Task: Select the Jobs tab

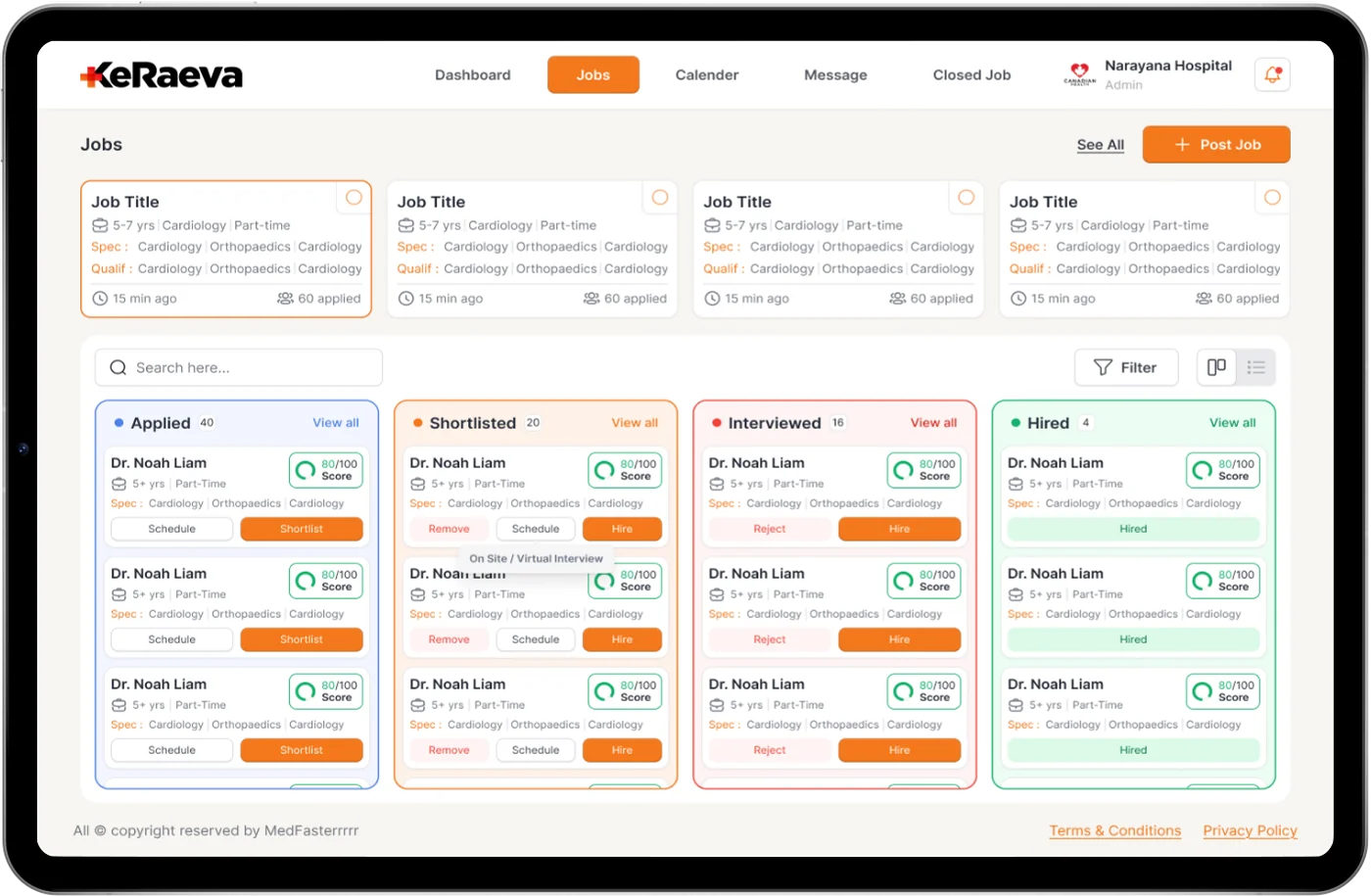Action: click(x=593, y=74)
